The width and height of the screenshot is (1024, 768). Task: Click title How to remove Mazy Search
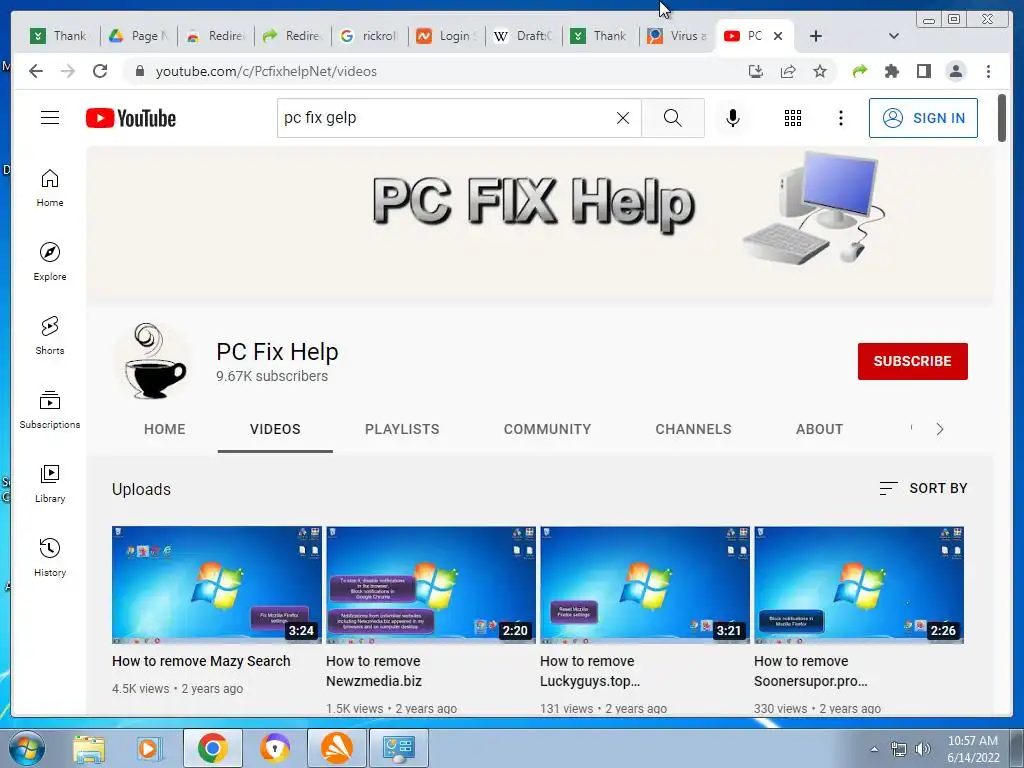click(201, 661)
